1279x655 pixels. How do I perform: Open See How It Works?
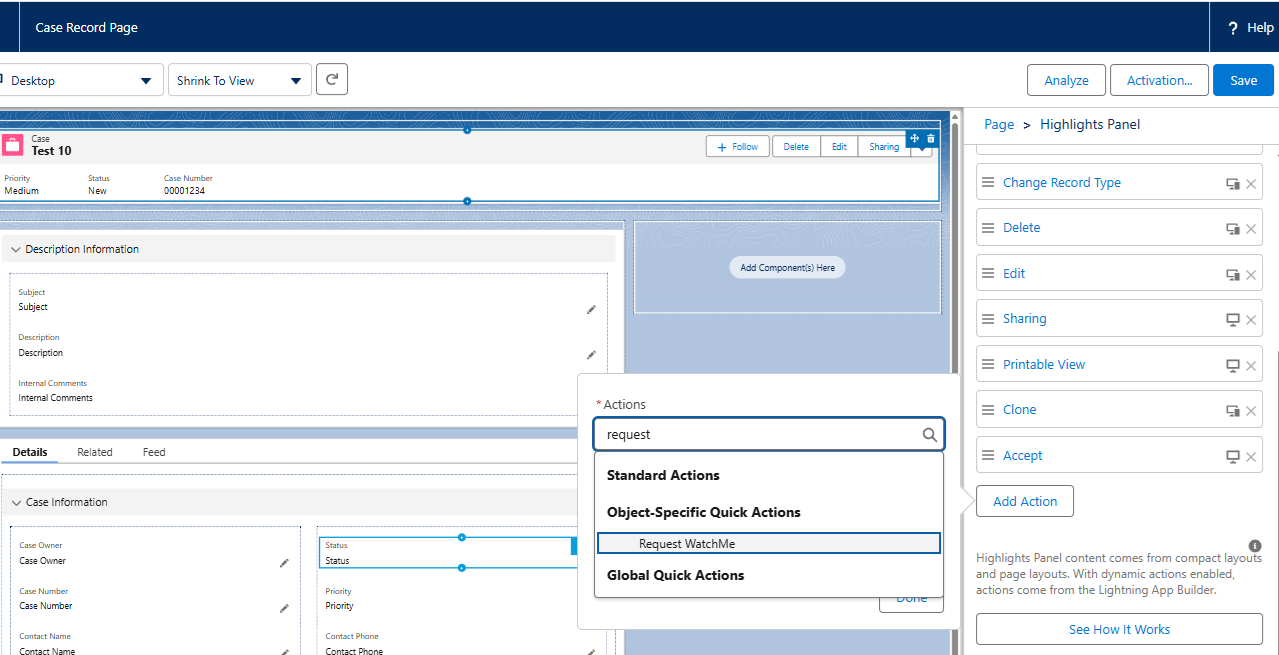[1119, 629]
